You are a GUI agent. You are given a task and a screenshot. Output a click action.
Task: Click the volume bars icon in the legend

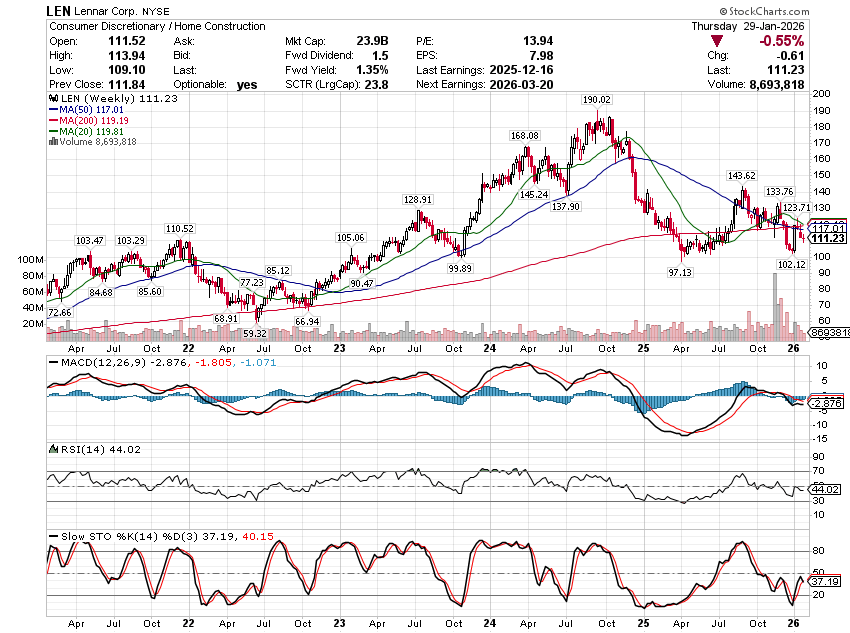[x=53, y=143]
